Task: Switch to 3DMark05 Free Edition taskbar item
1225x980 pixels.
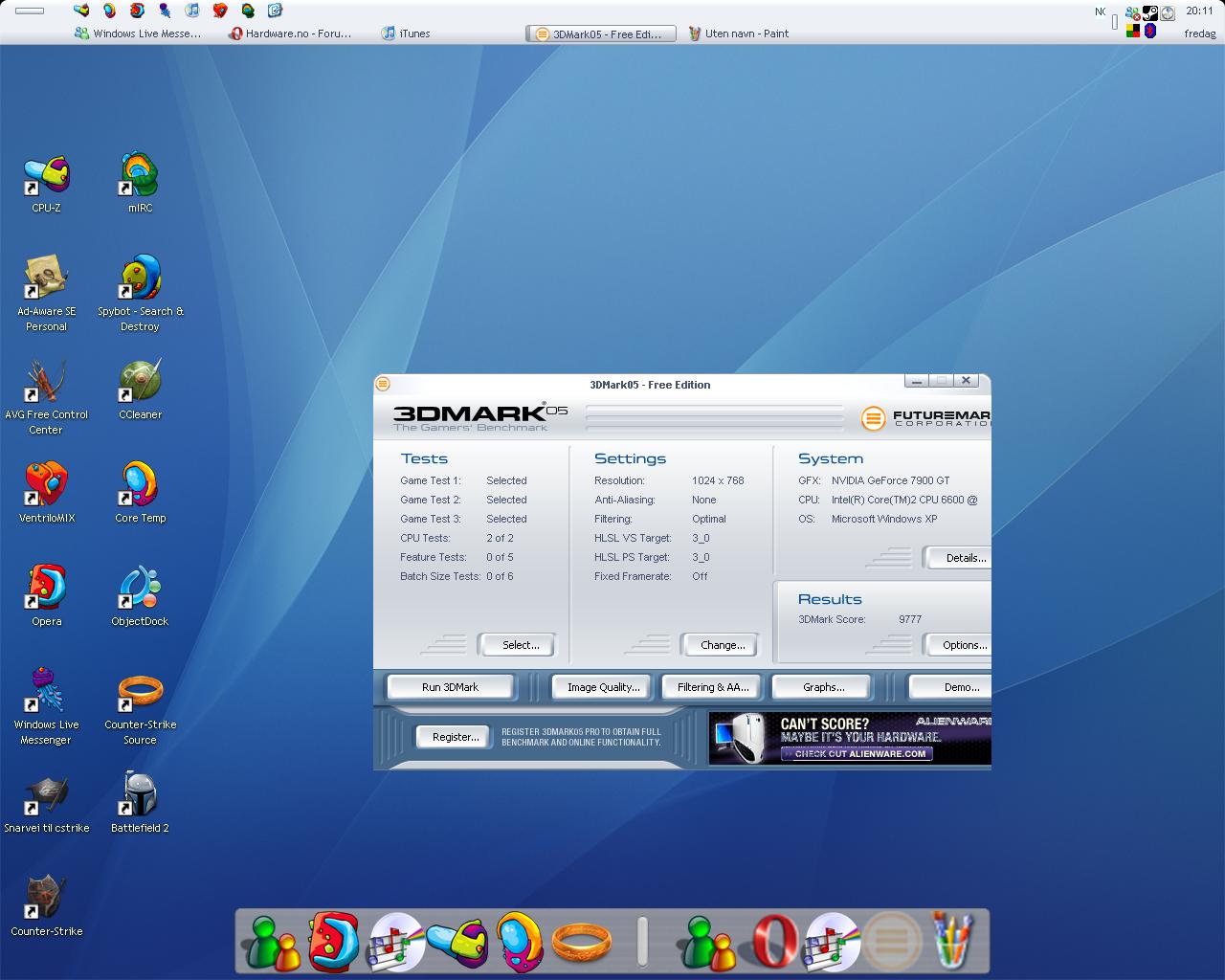Action: (600, 33)
